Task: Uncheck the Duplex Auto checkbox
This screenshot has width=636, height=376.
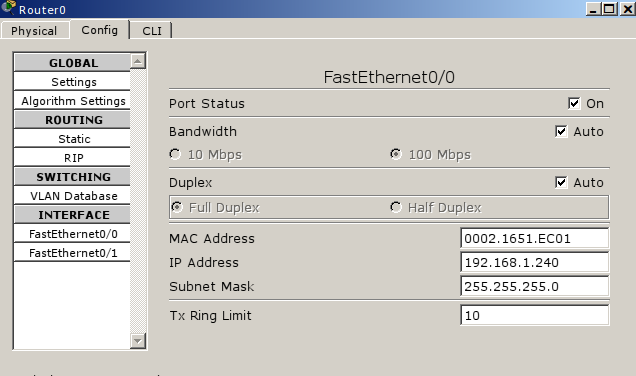Action: [561, 183]
